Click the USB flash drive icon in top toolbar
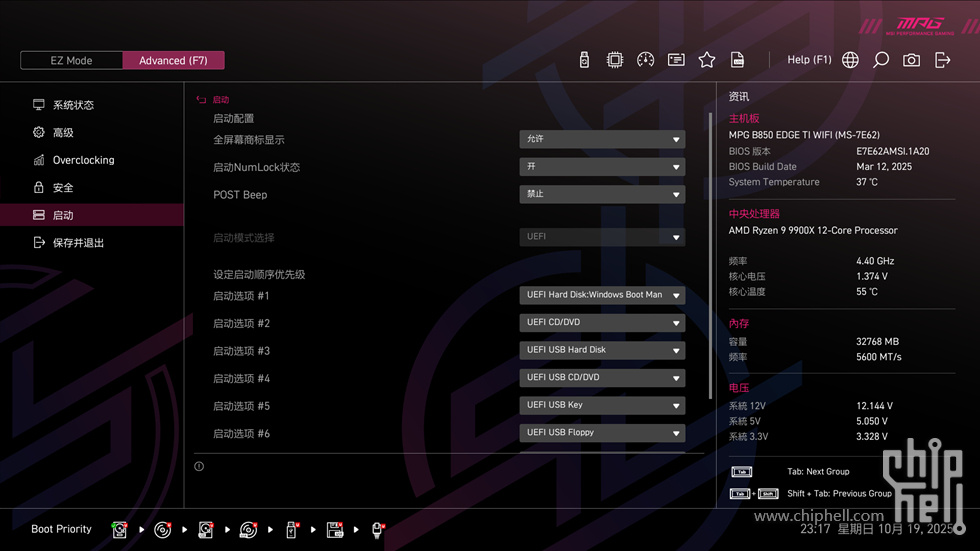The height and width of the screenshot is (551, 980). pyautogui.click(x=584, y=60)
